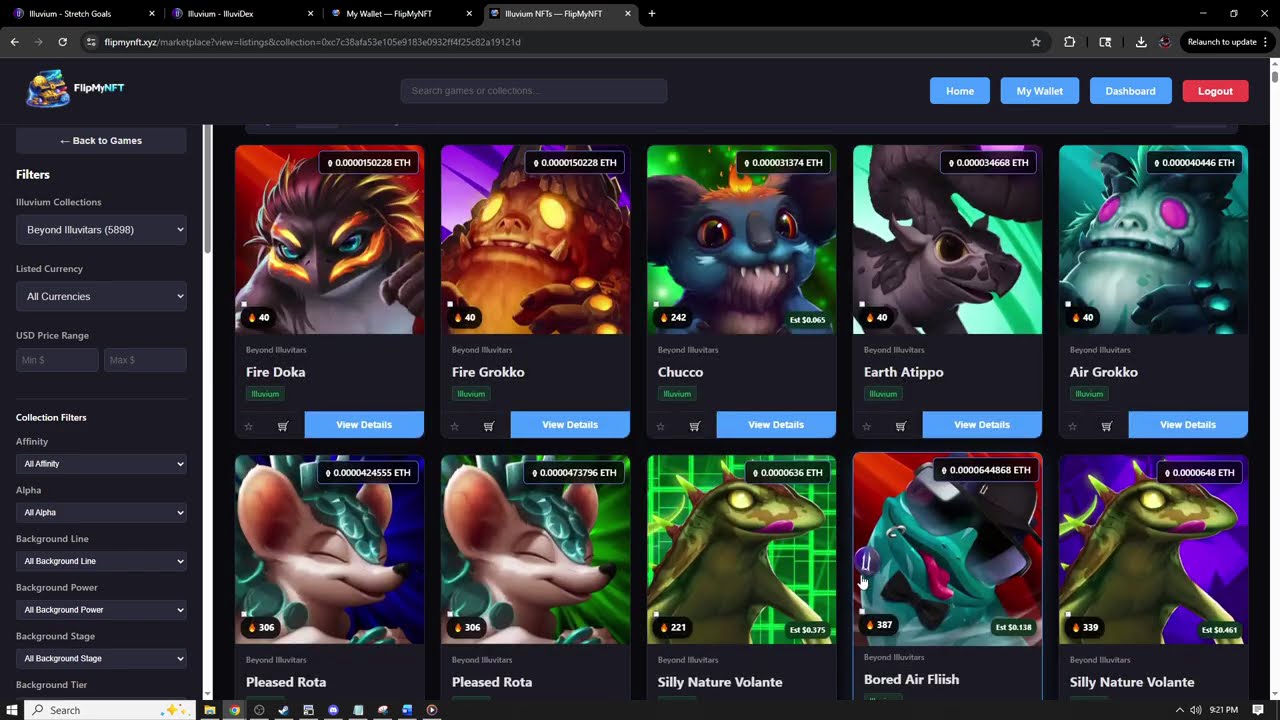Open Bored Air Fliish NFT image
The width and height of the screenshot is (1280, 720).
tap(947, 549)
